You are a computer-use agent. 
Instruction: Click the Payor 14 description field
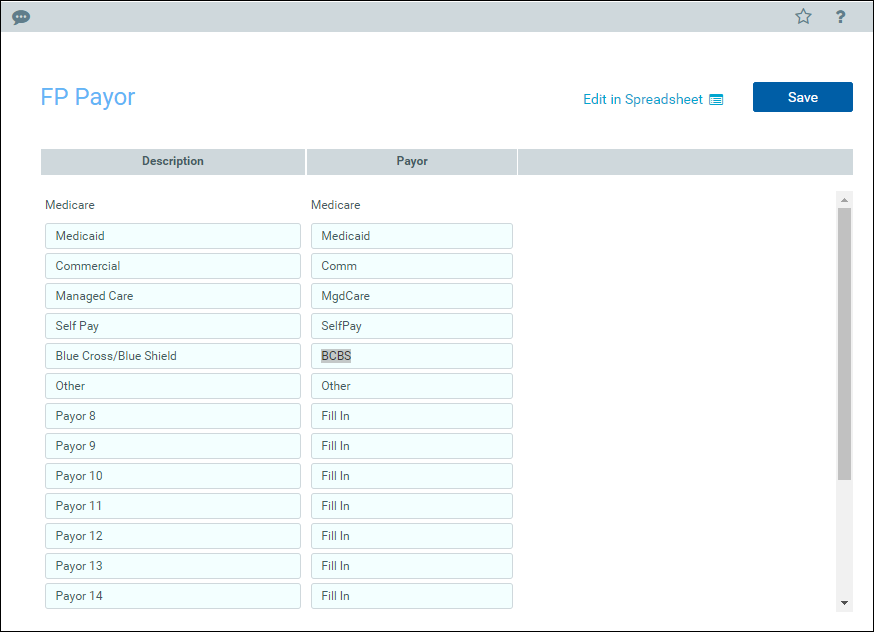(x=173, y=596)
